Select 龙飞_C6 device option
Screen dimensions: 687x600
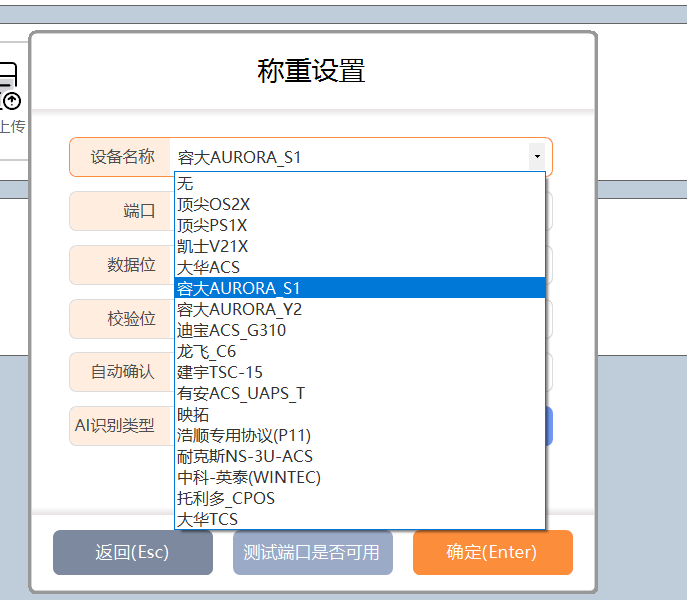(x=360, y=351)
